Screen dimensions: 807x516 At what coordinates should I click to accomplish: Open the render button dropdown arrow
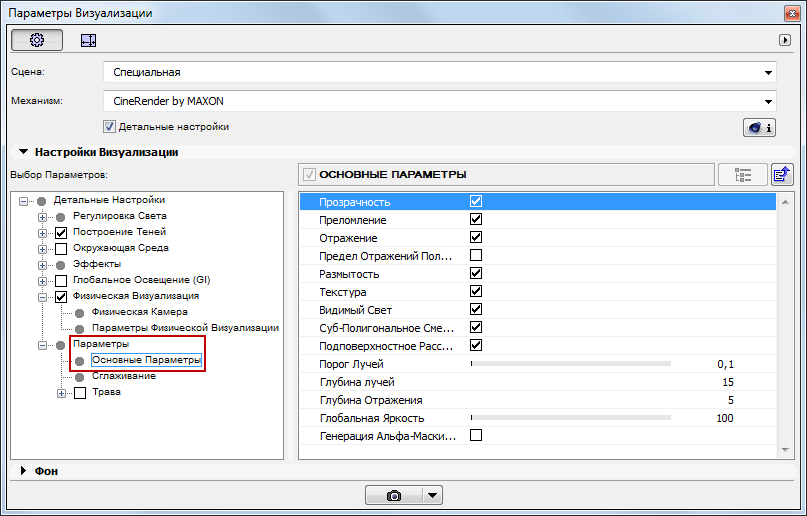(432, 495)
